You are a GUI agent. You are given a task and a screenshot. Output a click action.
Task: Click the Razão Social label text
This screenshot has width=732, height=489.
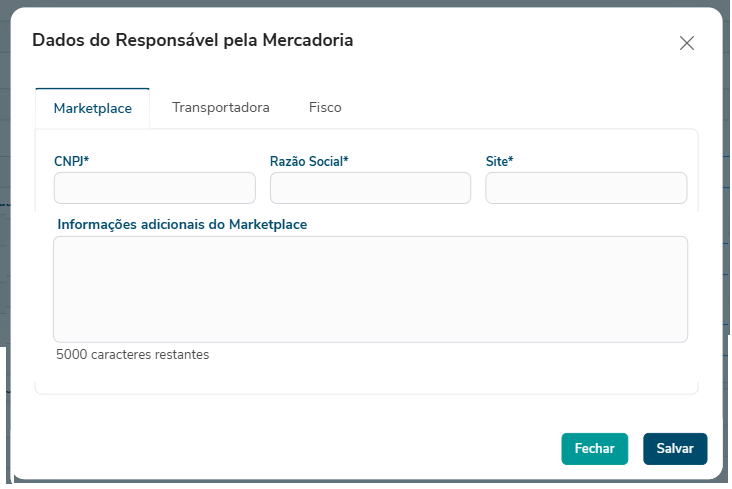click(x=306, y=160)
